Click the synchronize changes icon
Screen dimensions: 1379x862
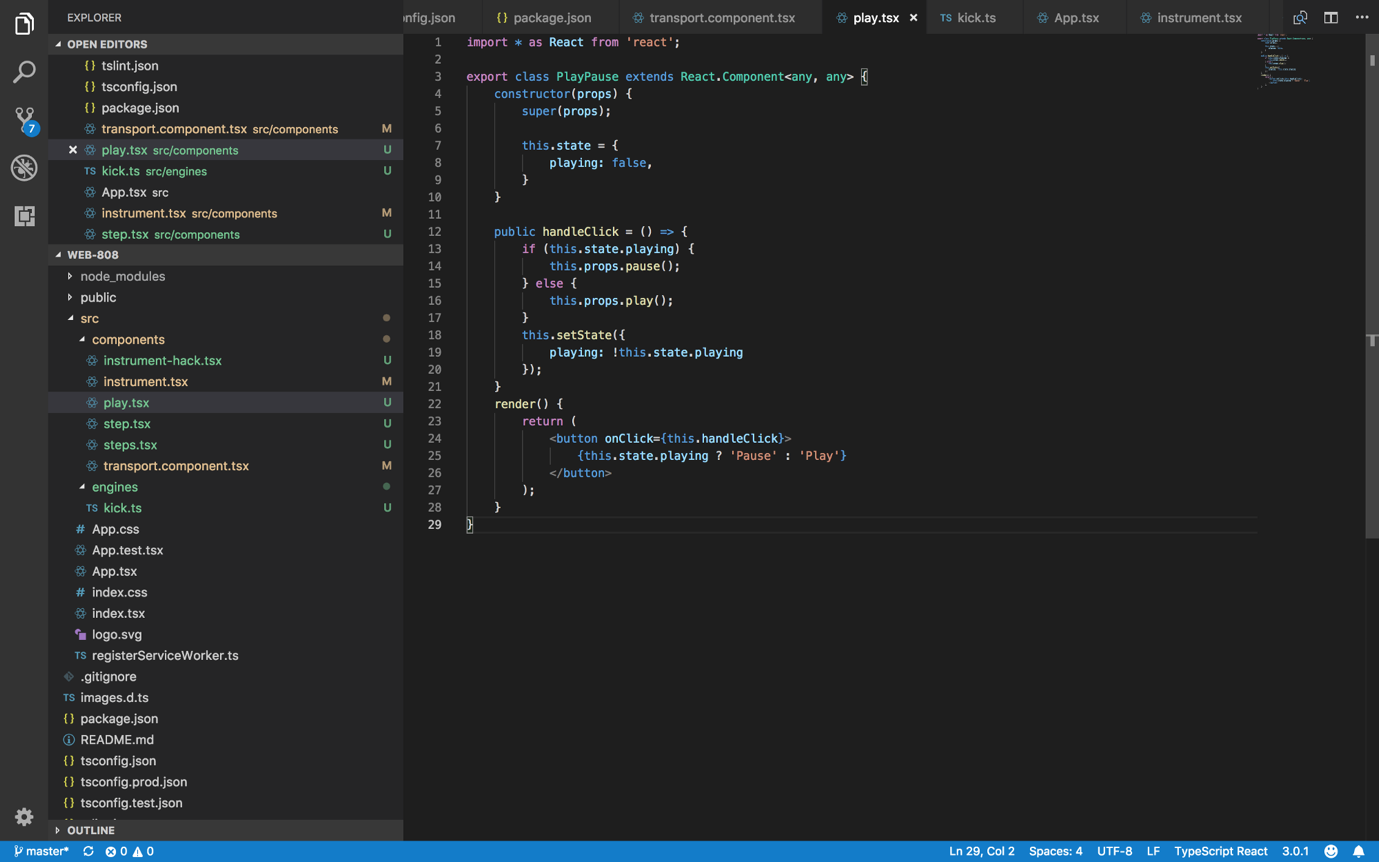tap(88, 851)
